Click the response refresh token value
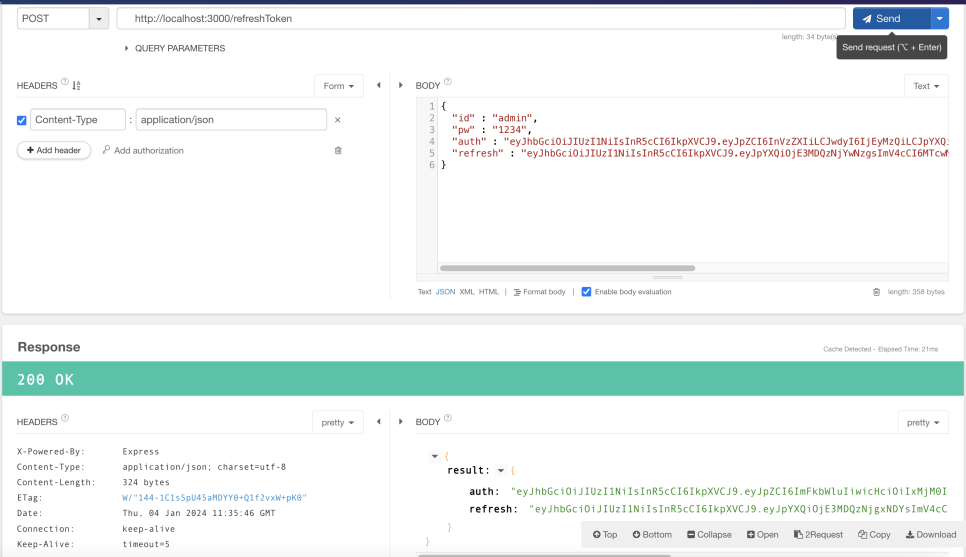This screenshot has height=557, width=966. click(738, 509)
